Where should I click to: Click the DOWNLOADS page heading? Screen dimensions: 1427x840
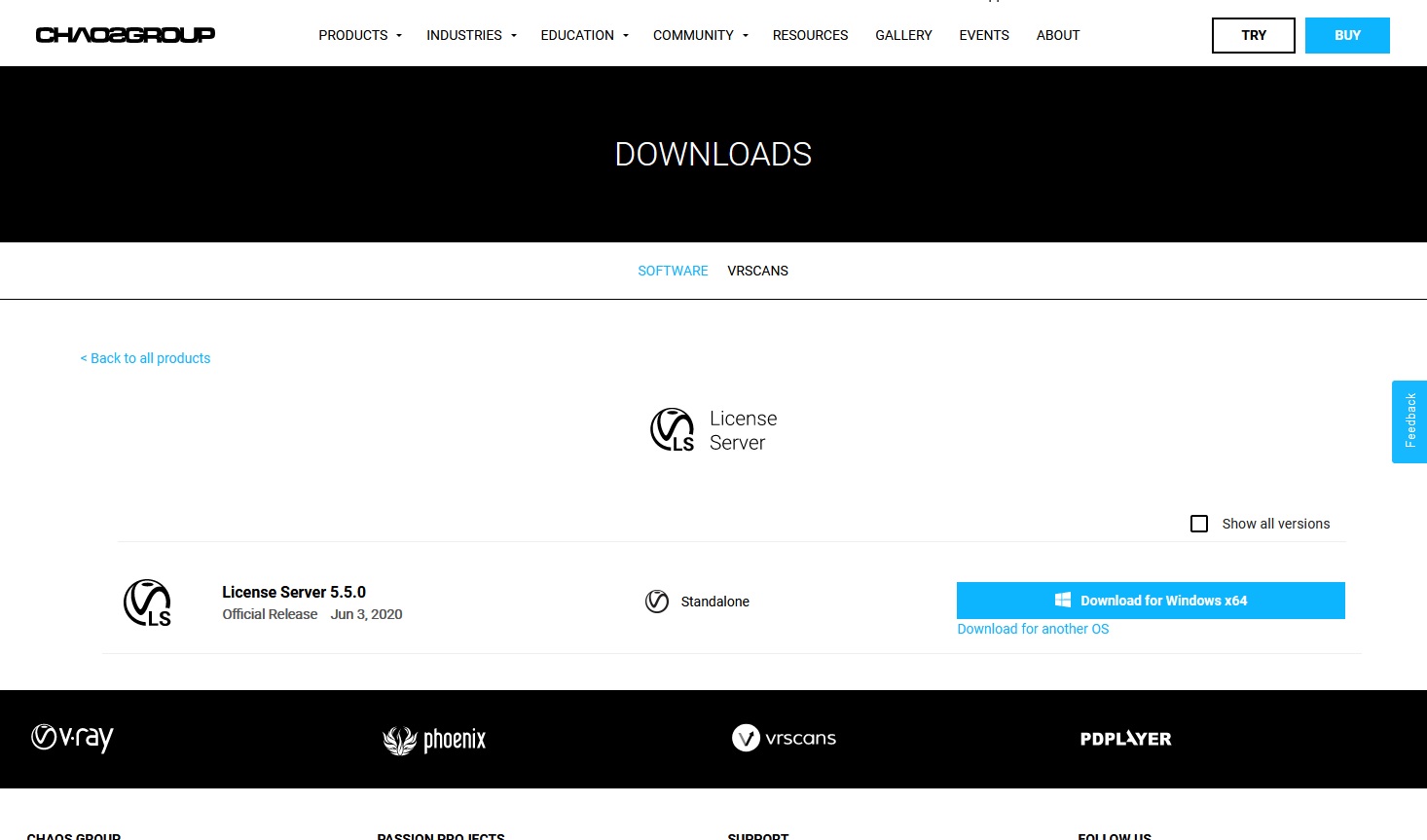coord(713,154)
